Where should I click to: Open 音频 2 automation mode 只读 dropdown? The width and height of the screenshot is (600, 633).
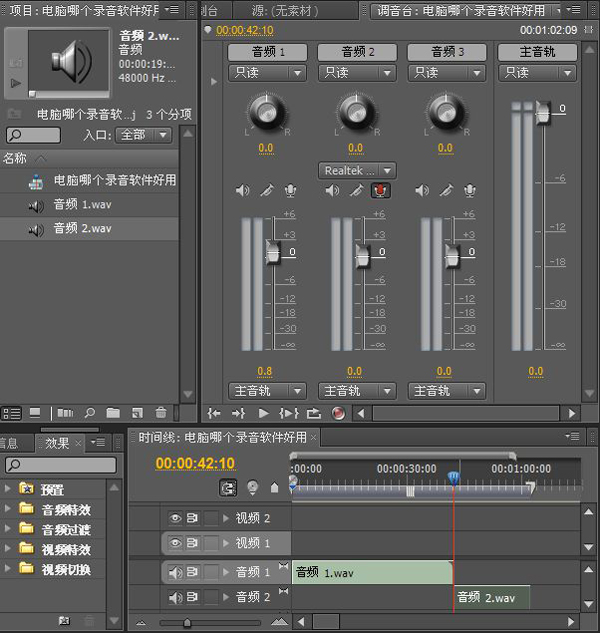(357, 73)
